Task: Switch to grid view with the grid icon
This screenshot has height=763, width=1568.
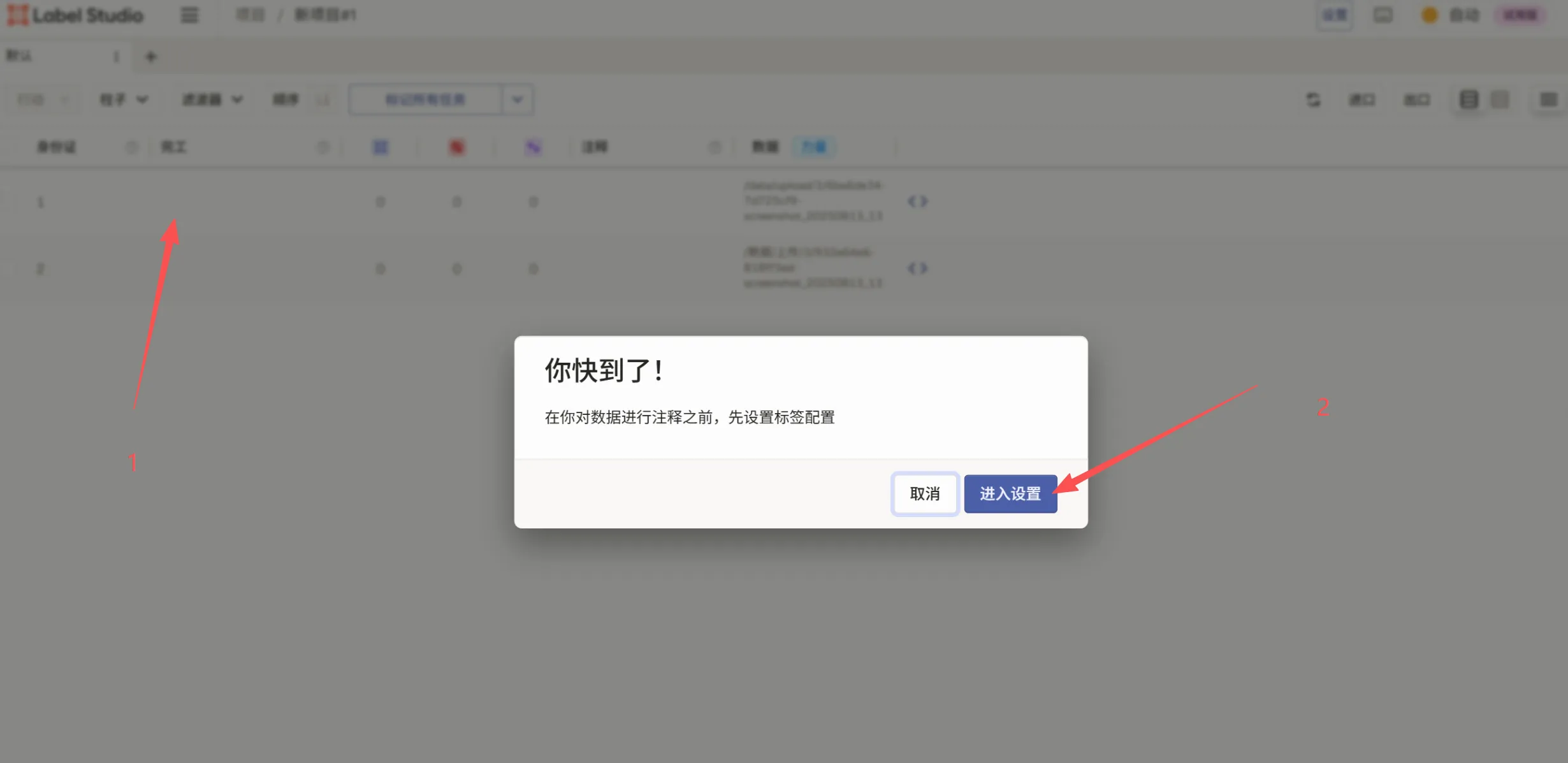Action: tap(1500, 99)
